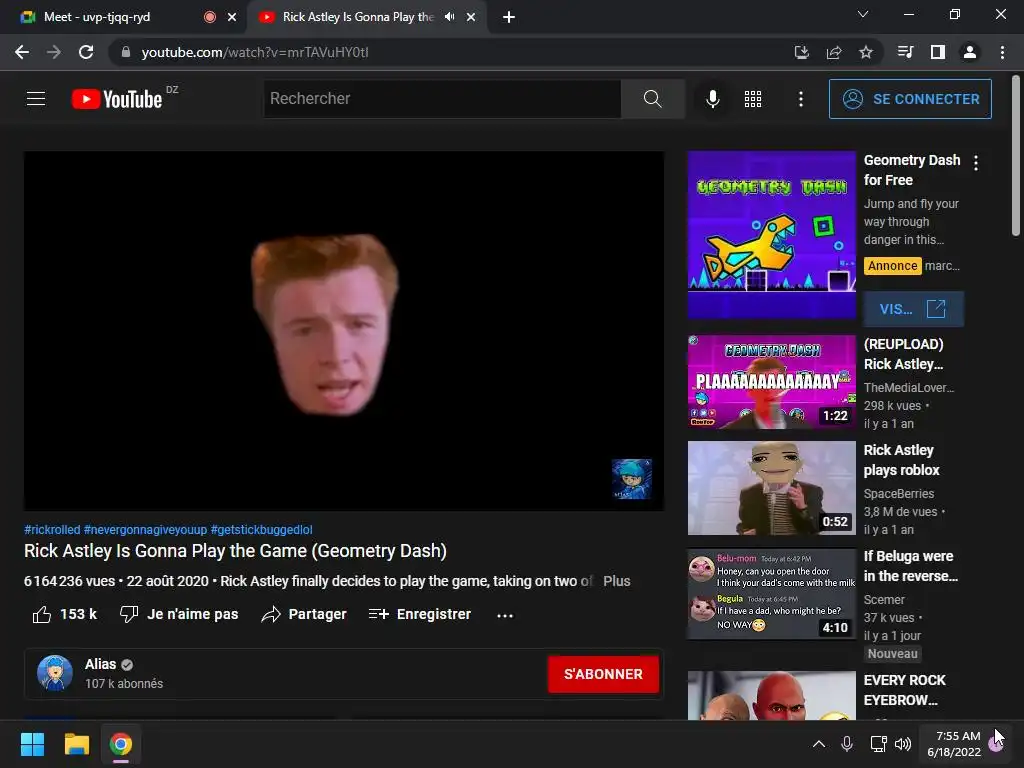Screen dimensions: 1024x768
Task: Reload the page
Action: tap(86, 52)
